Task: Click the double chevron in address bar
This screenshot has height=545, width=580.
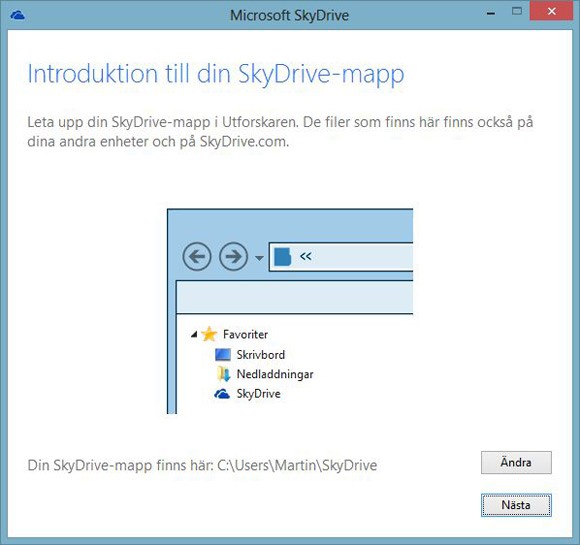Action: (306, 256)
